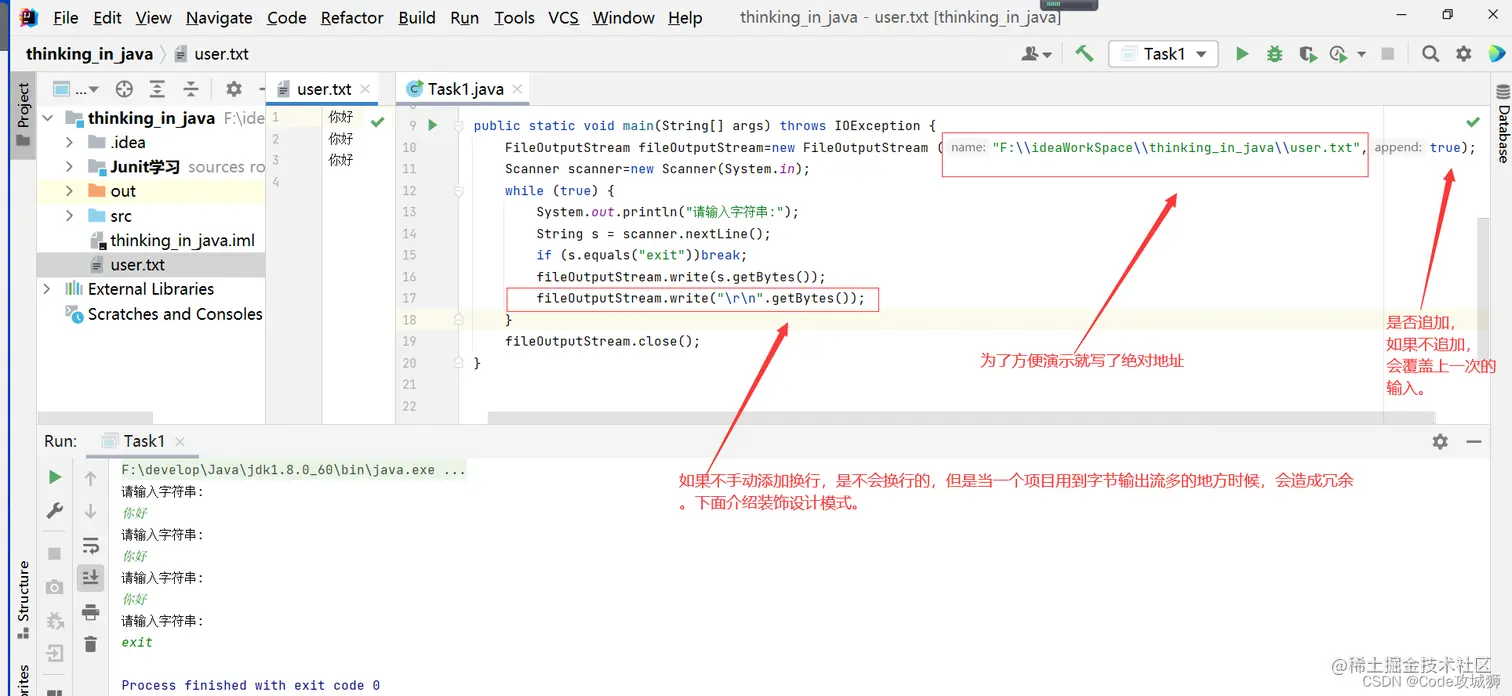
Task: Expand External Libraries node
Action: pyautogui.click(x=48, y=289)
